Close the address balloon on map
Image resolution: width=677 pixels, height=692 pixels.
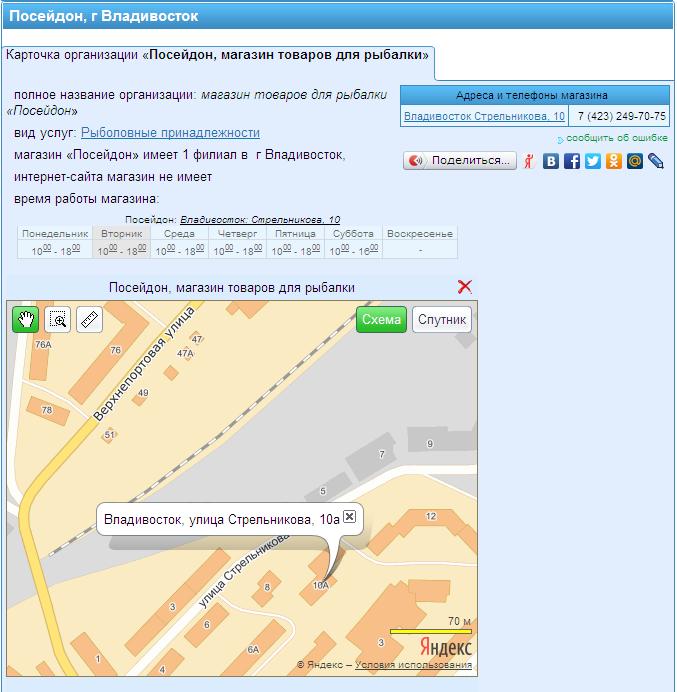point(349,516)
